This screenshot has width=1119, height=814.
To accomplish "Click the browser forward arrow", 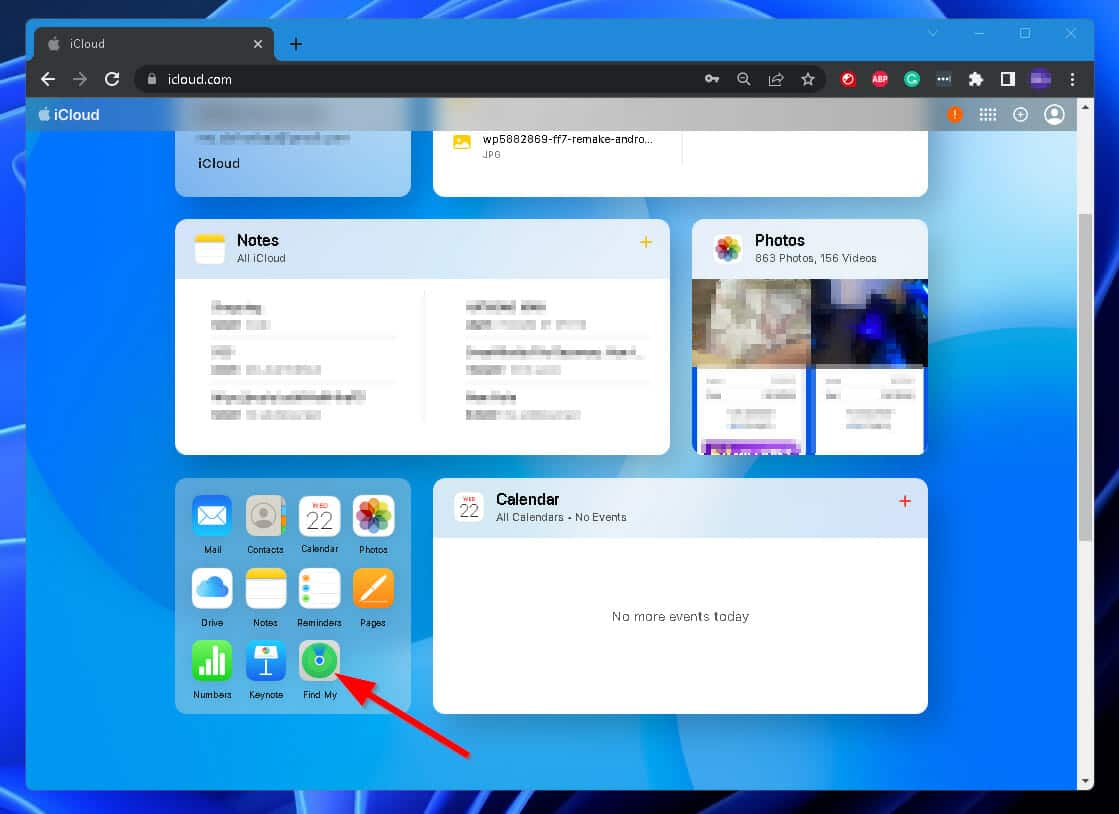I will [80, 79].
